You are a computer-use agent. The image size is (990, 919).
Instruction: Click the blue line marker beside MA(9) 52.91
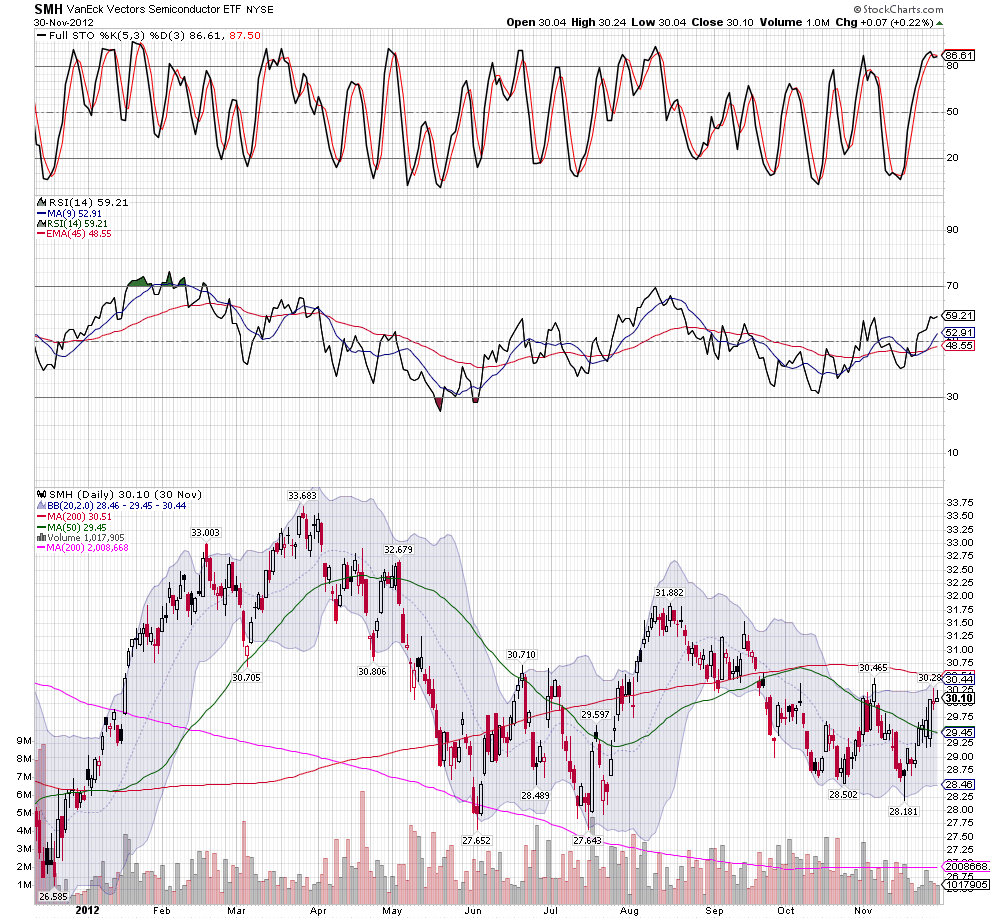pyautogui.click(x=40, y=212)
